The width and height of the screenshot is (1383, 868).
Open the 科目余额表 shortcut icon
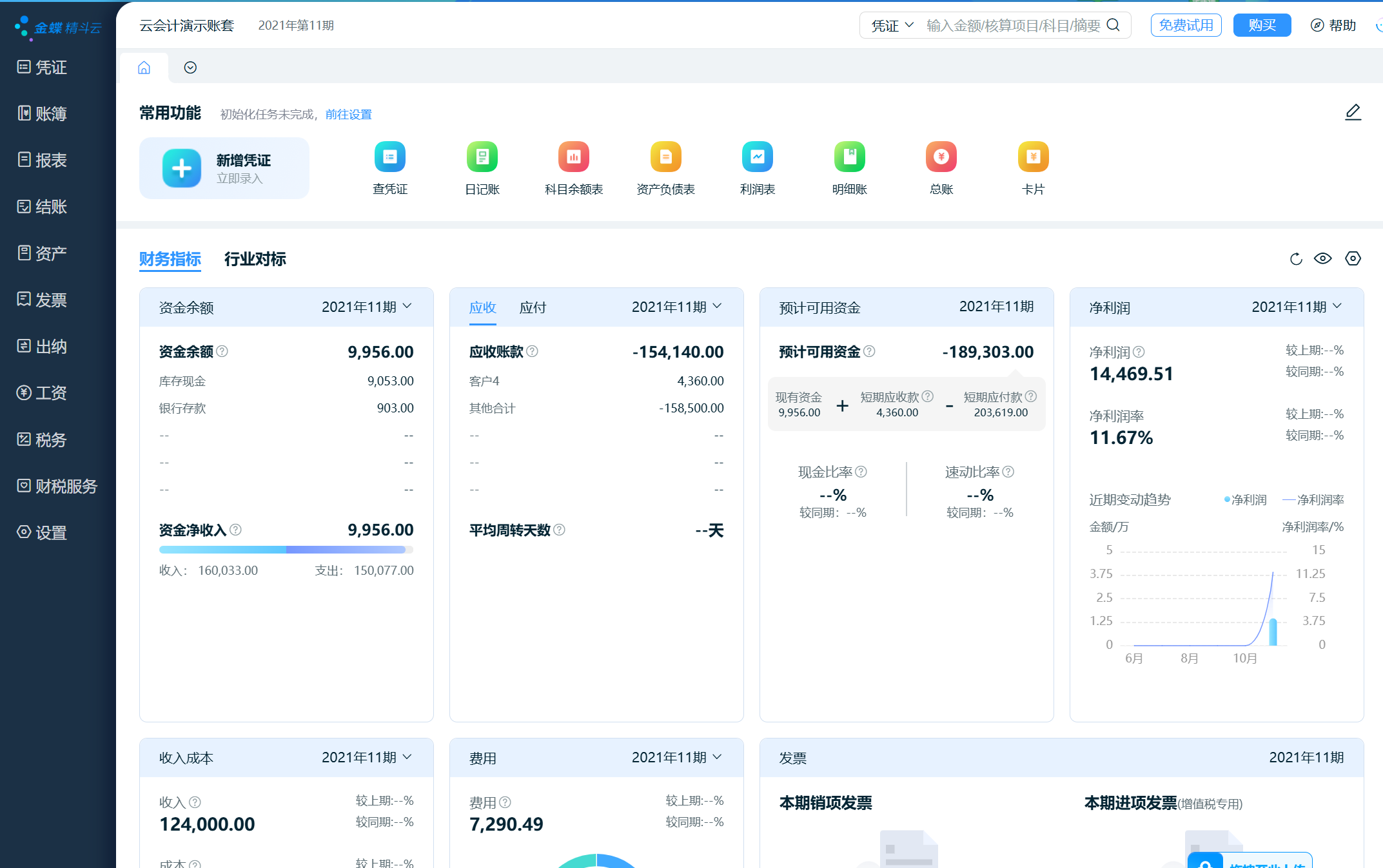point(574,157)
